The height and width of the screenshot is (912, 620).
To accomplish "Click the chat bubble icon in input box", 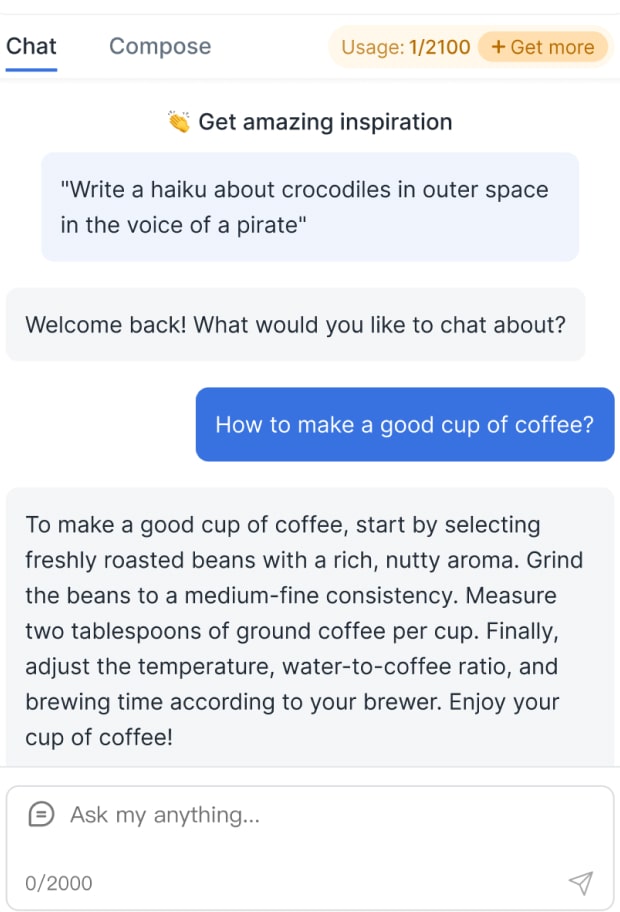I will [x=41, y=815].
